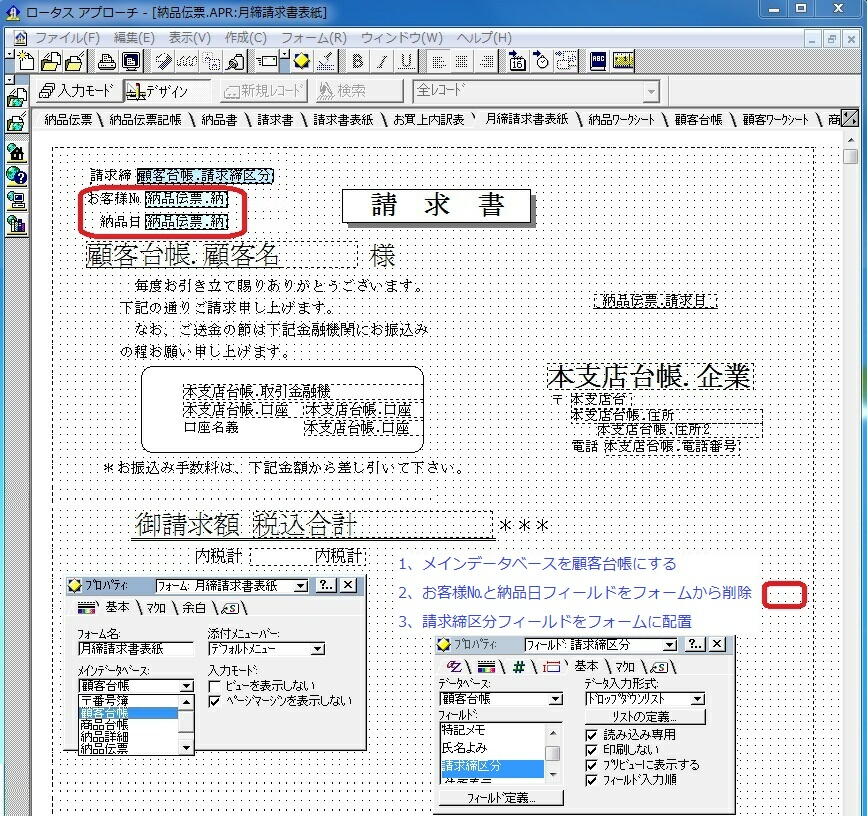Click the yellow ruler toolbar icon
The height and width of the screenshot is (816, 868).
[623, 61]
